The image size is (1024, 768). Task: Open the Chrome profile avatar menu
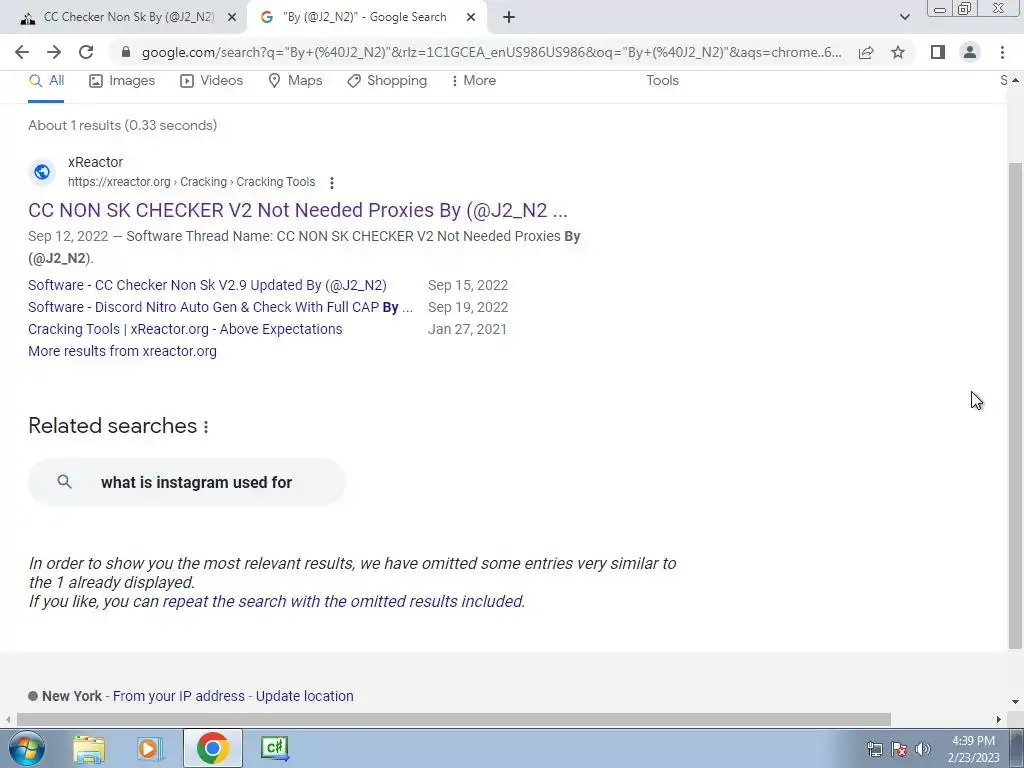970,52
